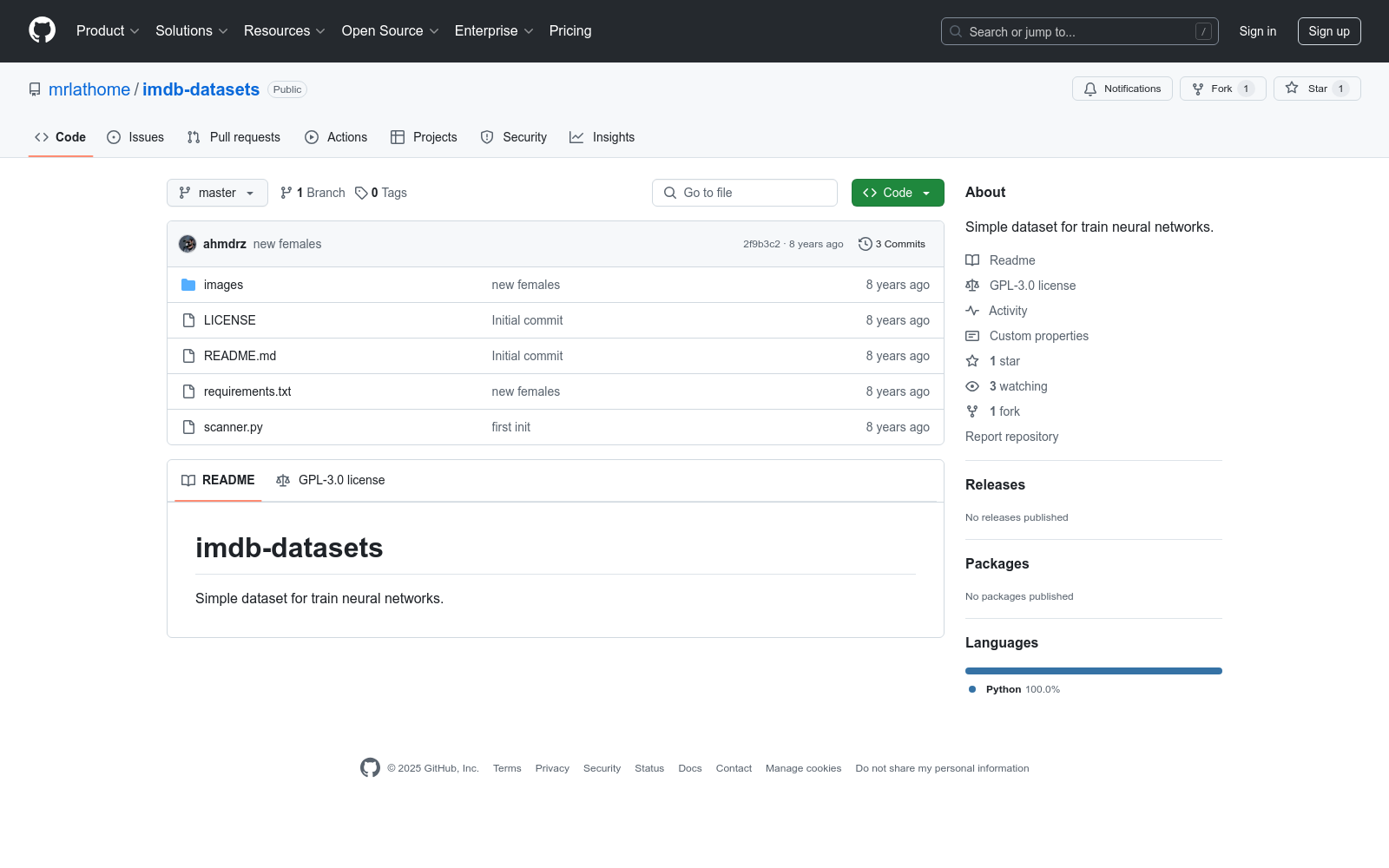
Task: Expand the Product menu
Action: coord(108,30)
